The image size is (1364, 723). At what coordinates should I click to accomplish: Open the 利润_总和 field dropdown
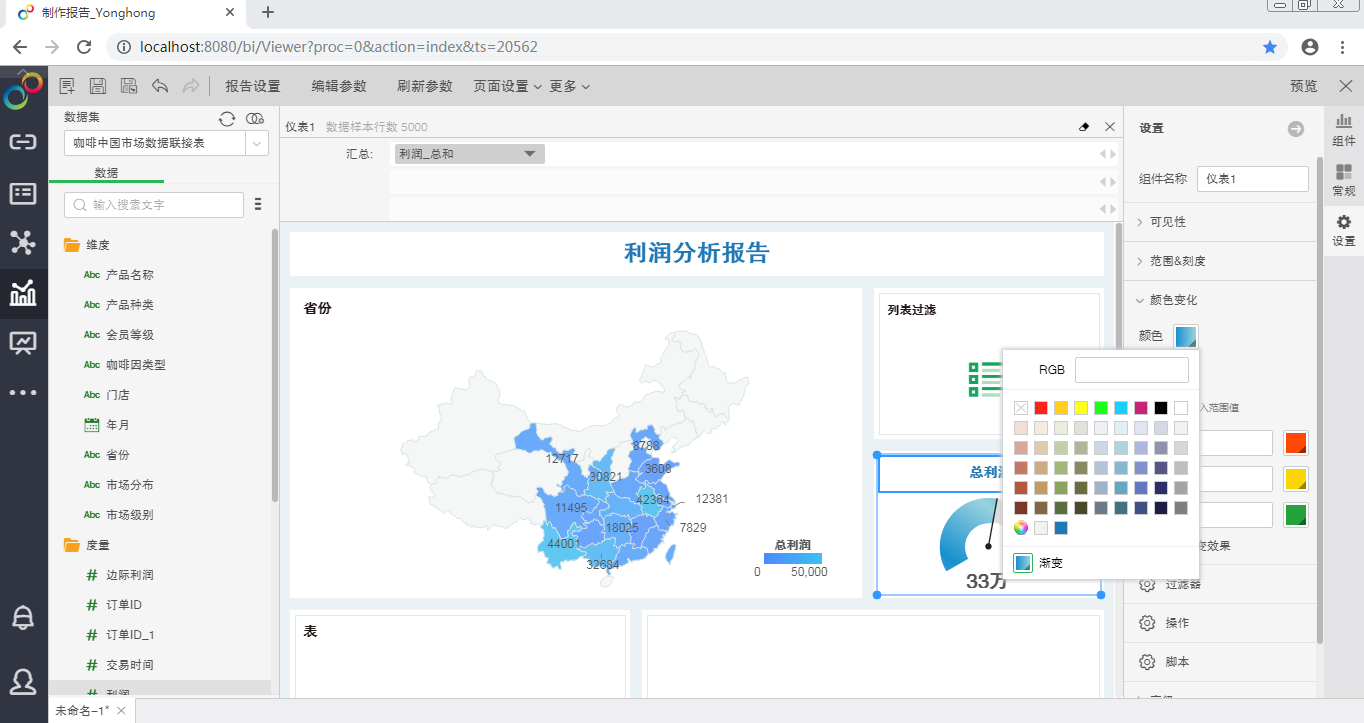[530, 154]
